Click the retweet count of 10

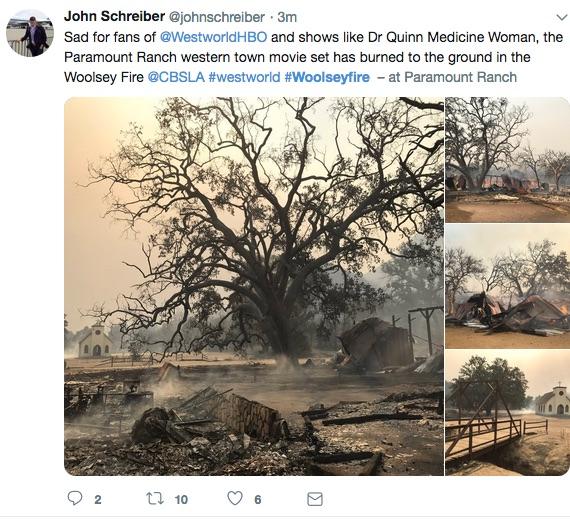click(x=181, y=500)
